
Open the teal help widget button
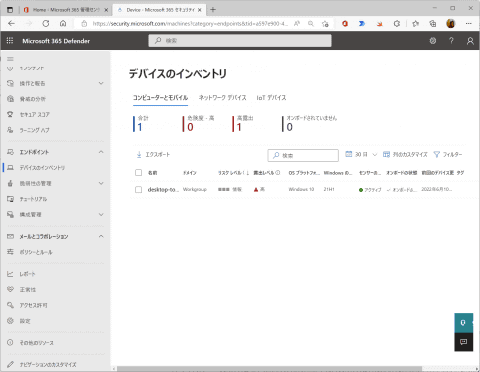tap(464, 323)
